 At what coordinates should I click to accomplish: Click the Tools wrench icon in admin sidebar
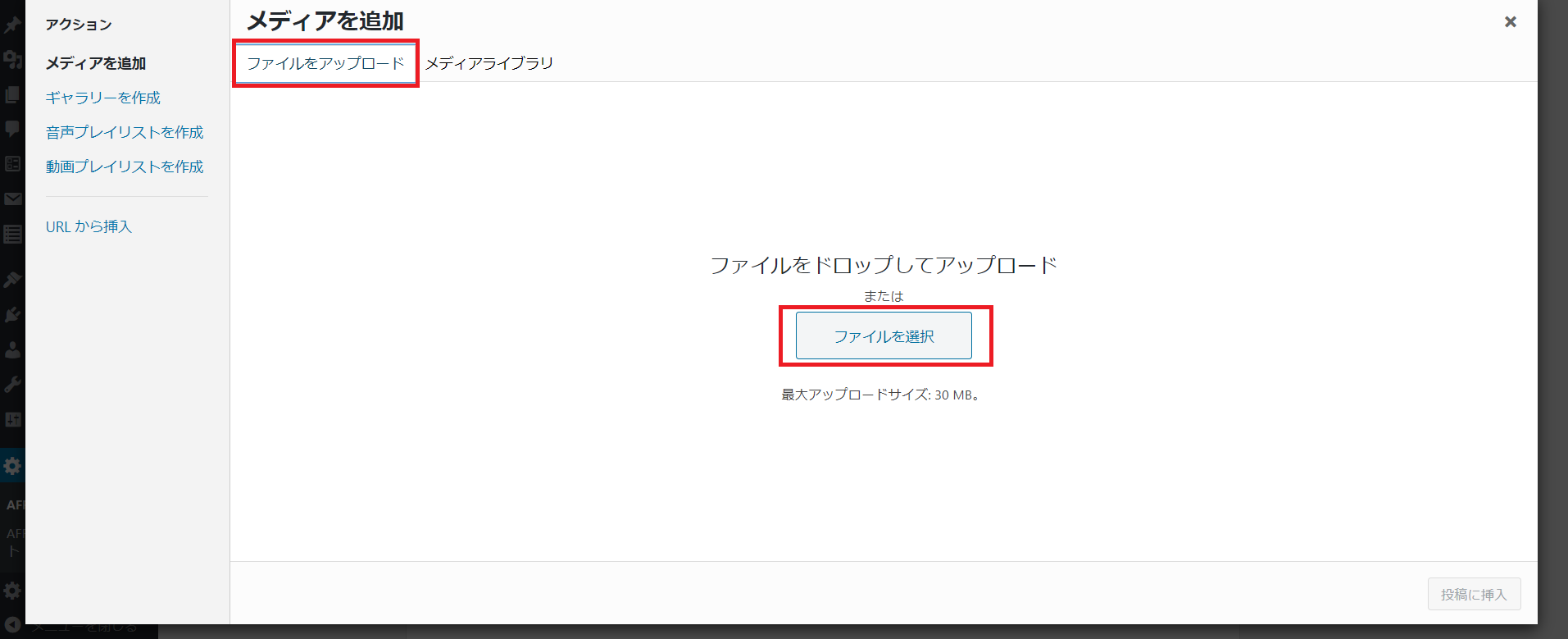tap(12, 384)
